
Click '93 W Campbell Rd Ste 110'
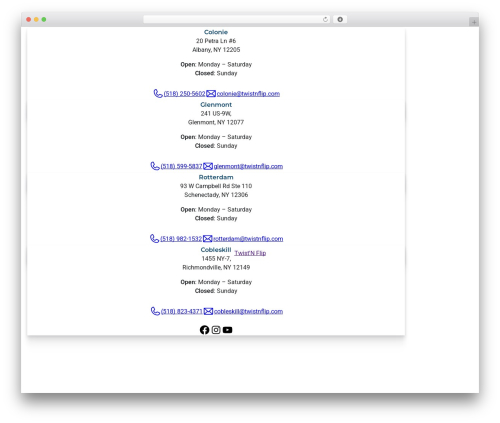216,186
